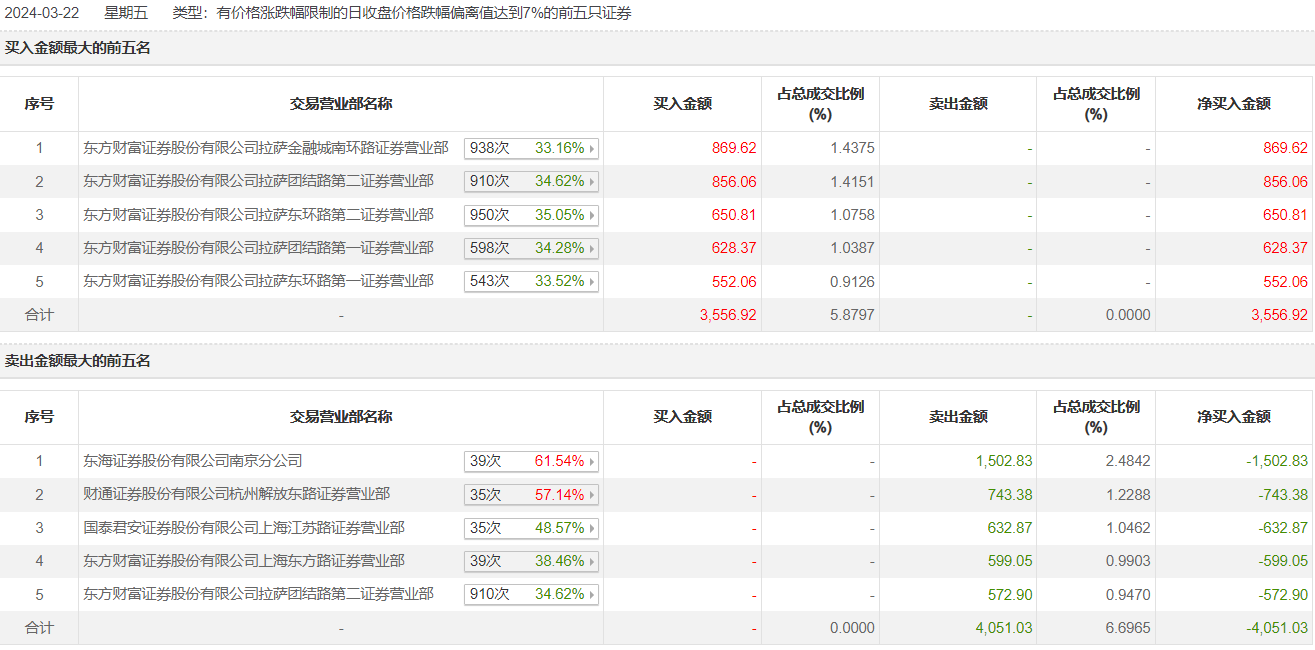The height and width of the screenshot is (650, 1315).
Task: Select the 0.9470 percentage cell
Action: point(1128,595)
